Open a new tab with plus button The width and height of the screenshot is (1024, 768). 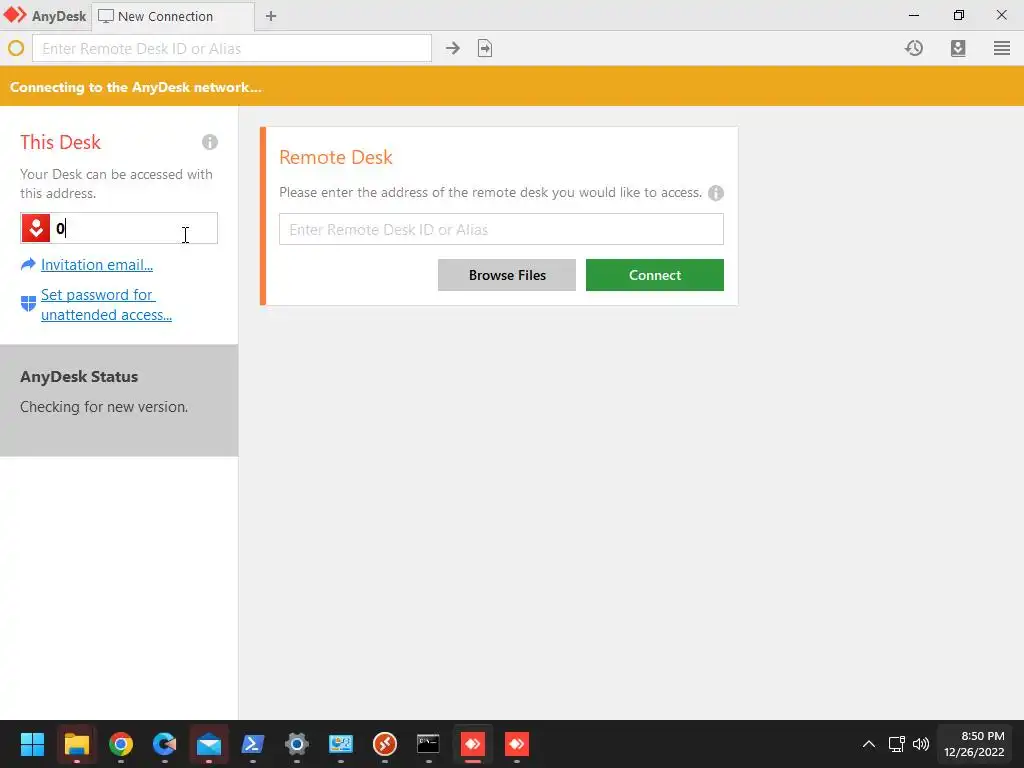[x=271, y=16]
